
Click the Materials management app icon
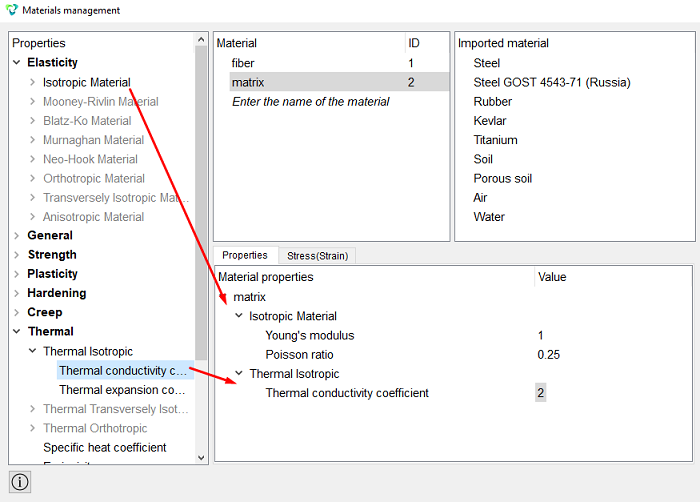click(12, 10)
